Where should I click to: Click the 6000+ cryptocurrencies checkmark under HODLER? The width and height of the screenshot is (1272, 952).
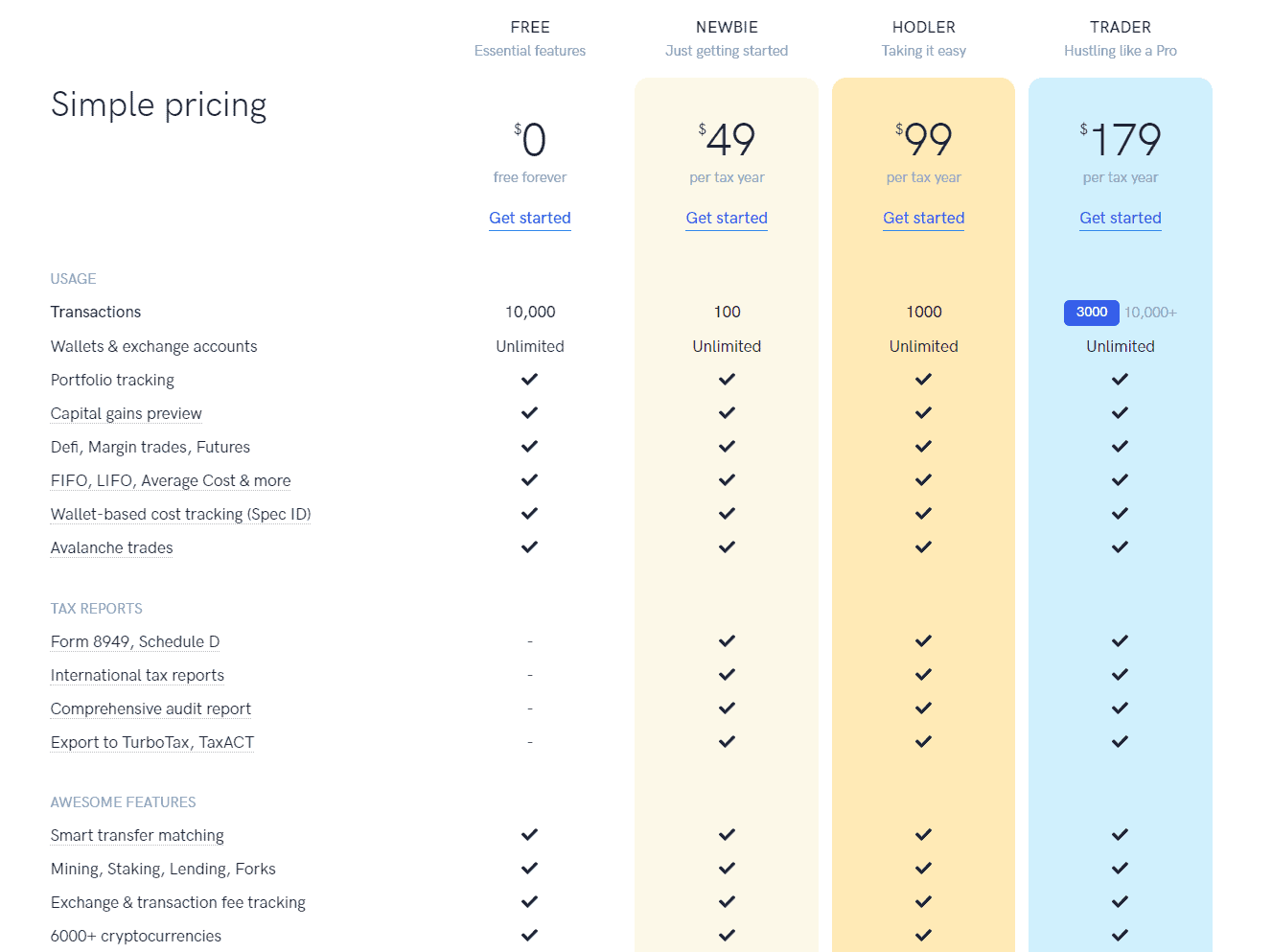(923, 935)
